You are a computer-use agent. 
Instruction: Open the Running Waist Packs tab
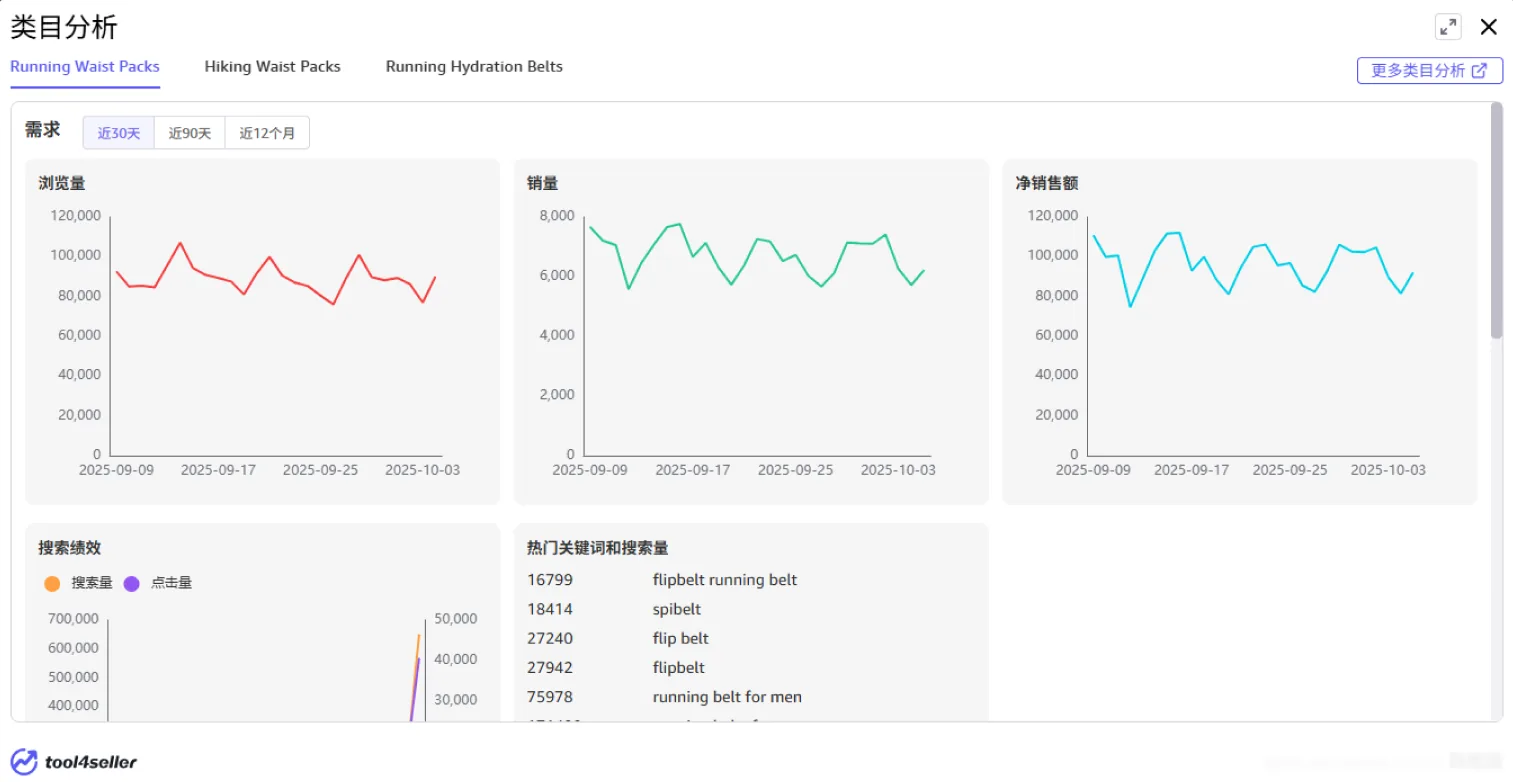click(x=85, y=67)
